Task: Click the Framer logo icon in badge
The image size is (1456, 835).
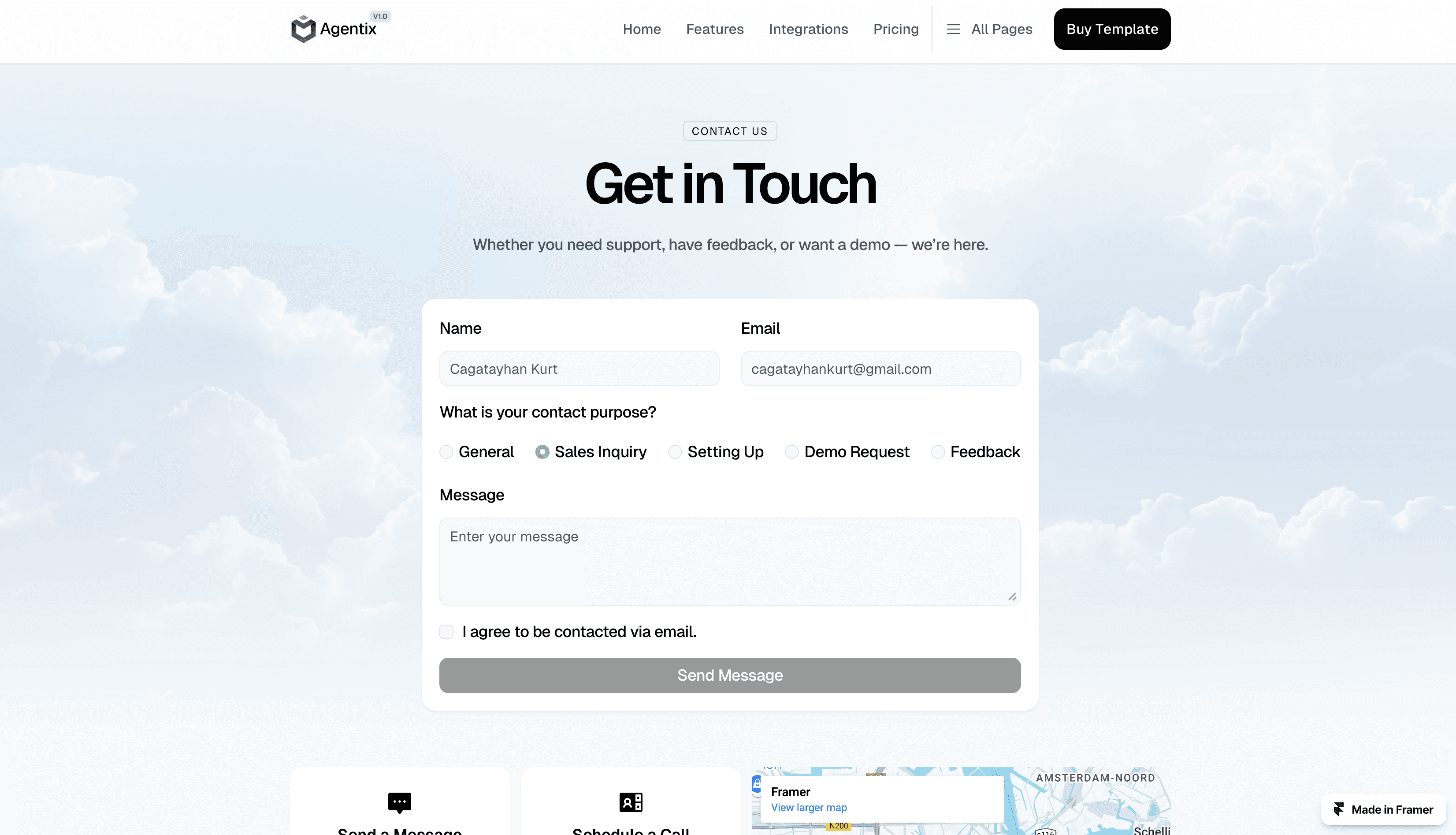Action: click(1339, 809)
